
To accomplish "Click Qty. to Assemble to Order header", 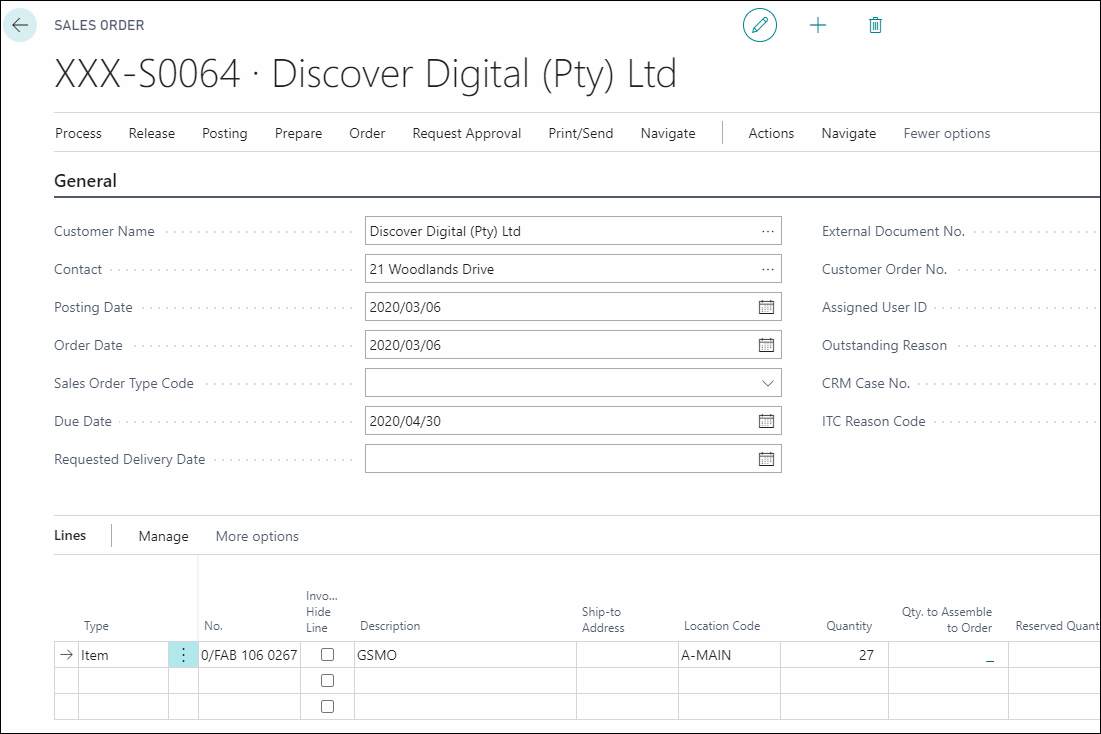I will tap(947, 620).
